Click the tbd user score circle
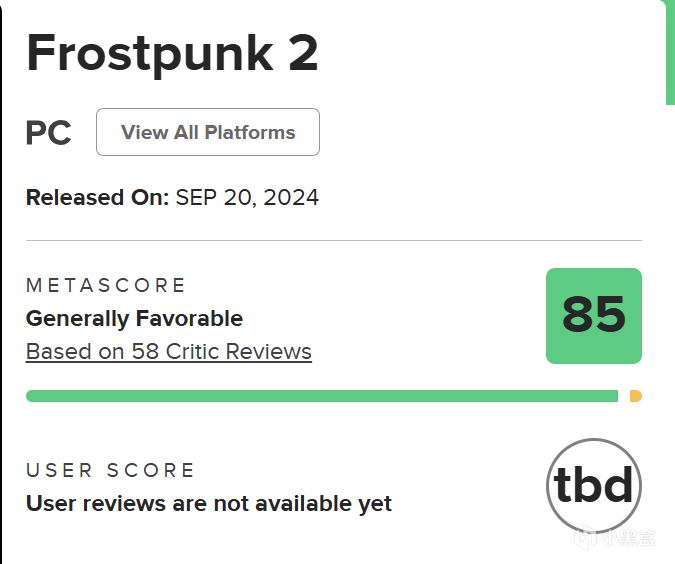 [x=594, y=486]
